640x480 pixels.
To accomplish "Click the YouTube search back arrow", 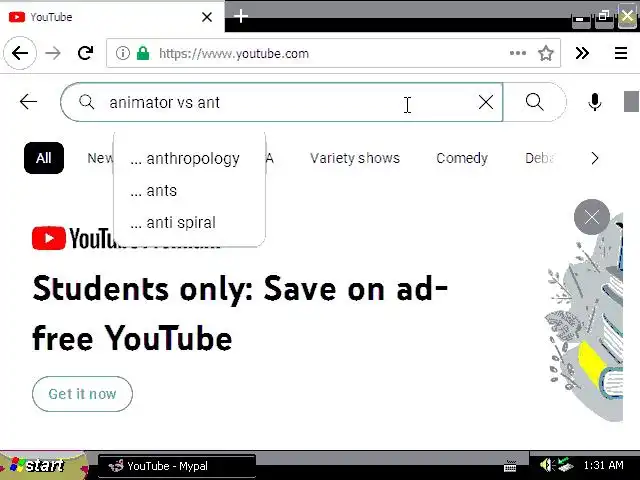I will (29, 102).
